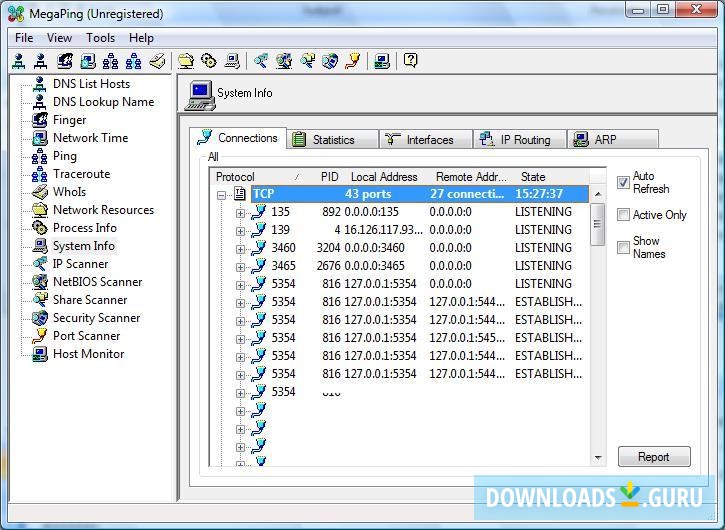Screen dimensions: 725x530
Task: Enable the Active Only checkbox
Action: pos(623,215)
